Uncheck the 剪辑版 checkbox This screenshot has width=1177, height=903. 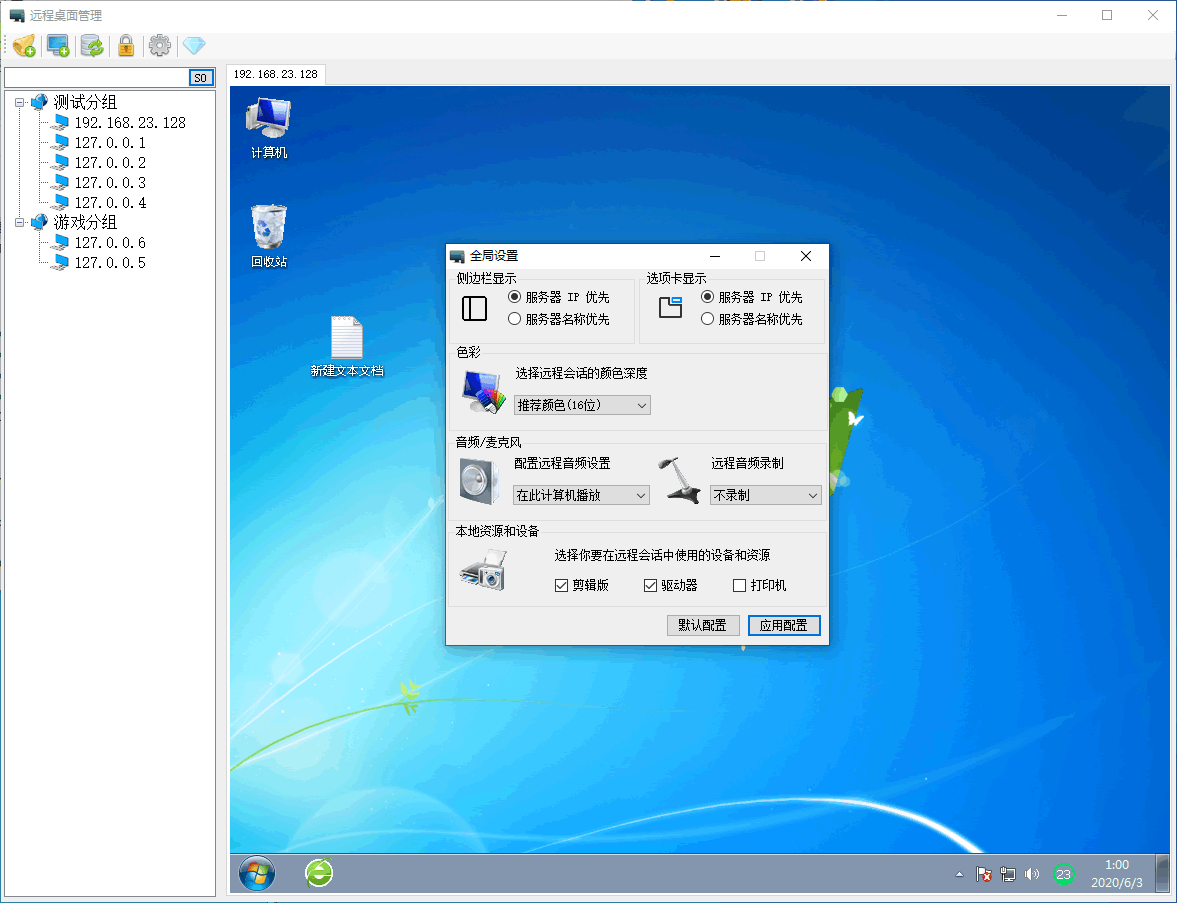561,585
